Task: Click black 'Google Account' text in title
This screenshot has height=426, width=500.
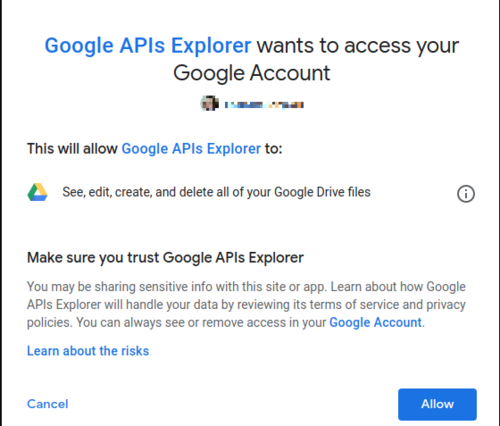Action: click(x=252, y=73)
